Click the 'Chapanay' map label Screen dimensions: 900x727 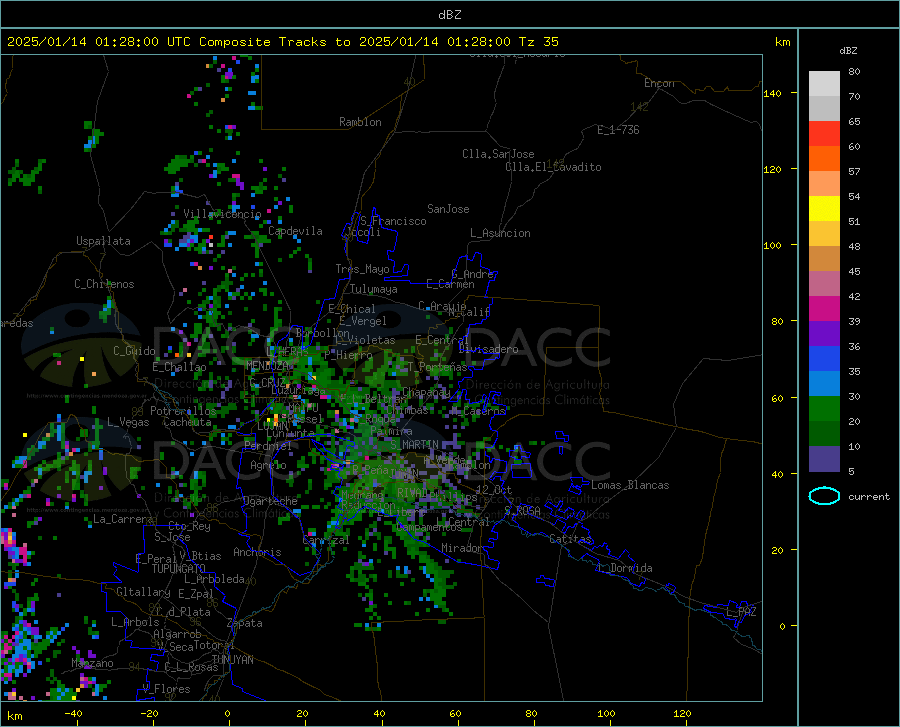click(x=426, y=392)
